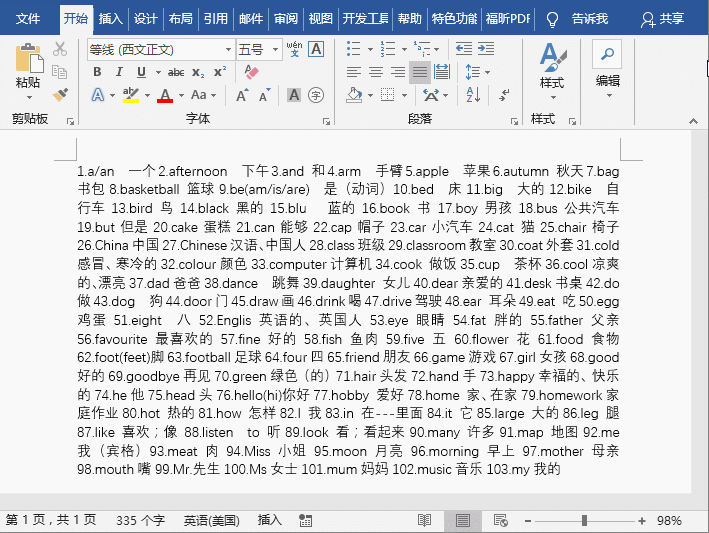Apply strikethrough with the abc button

176,72
